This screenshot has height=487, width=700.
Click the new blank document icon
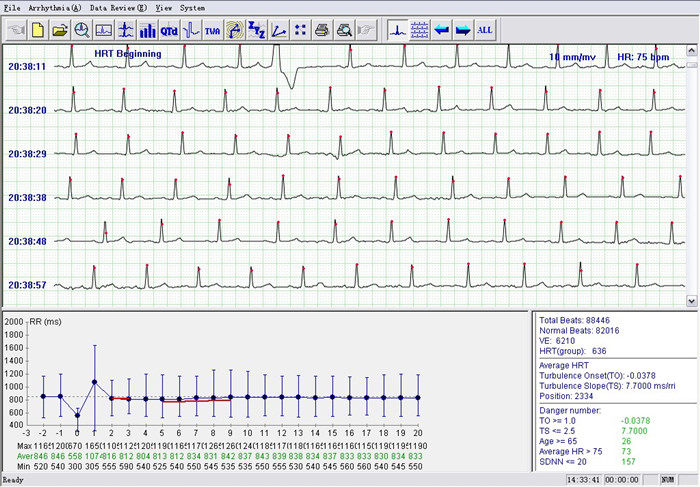tap(38, 30)
